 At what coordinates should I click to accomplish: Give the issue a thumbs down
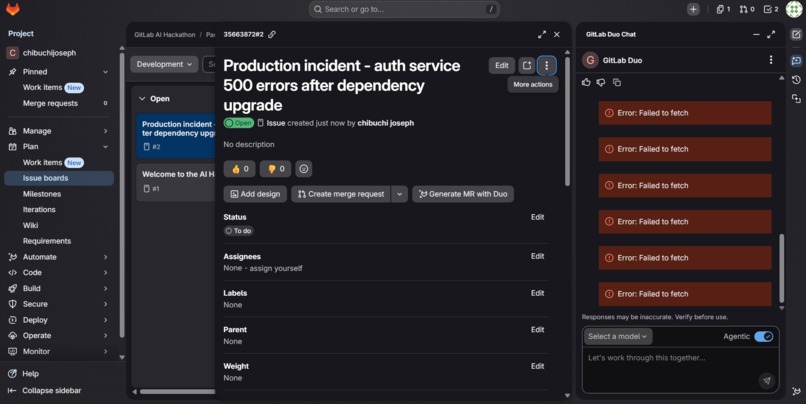click(x=276, y=169)
